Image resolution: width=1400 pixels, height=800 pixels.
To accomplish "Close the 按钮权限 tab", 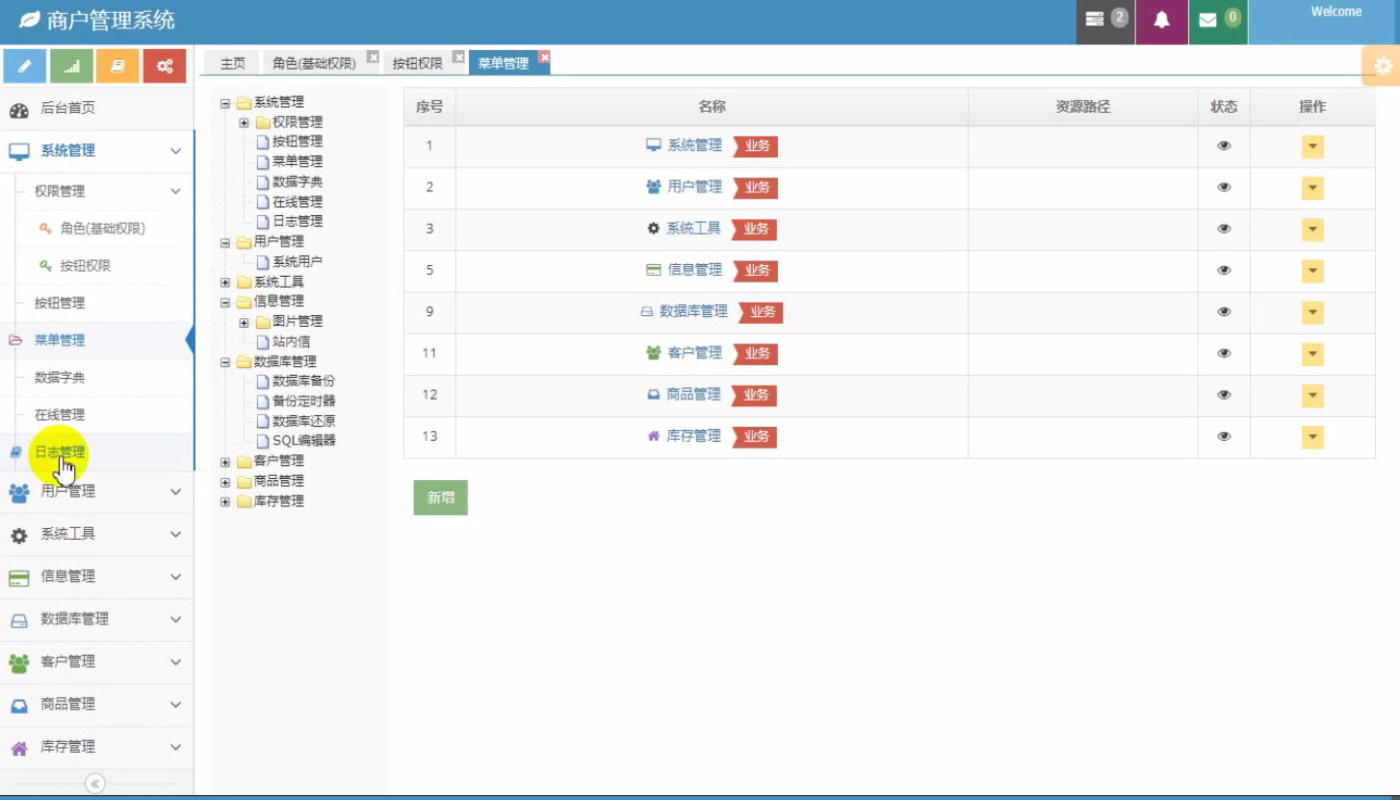I will [x=459, y=57].
